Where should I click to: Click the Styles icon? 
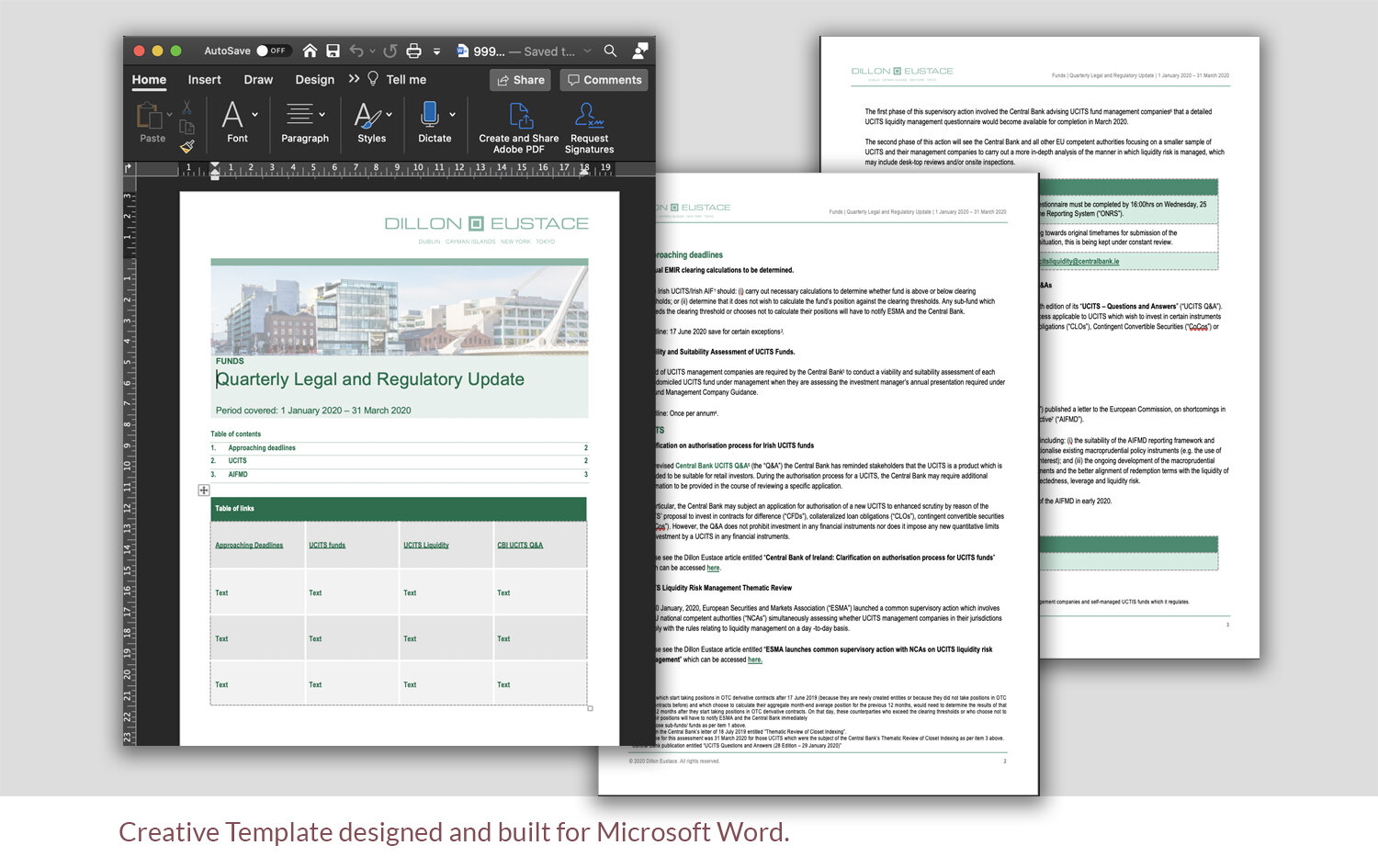367,115
